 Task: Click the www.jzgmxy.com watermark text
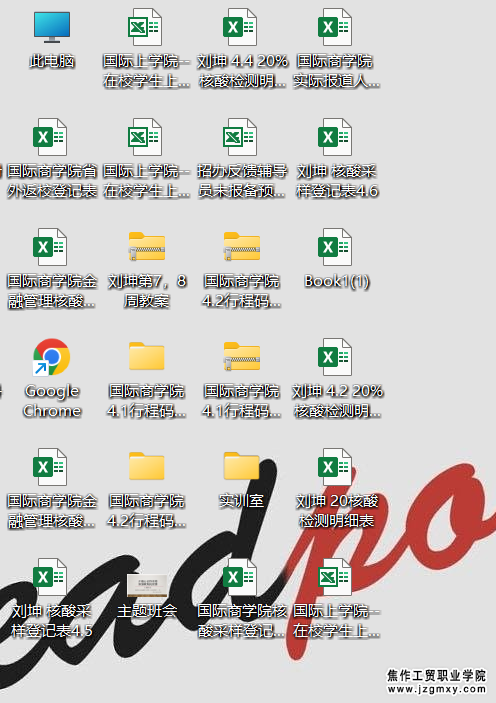click(x=436, y=689)
